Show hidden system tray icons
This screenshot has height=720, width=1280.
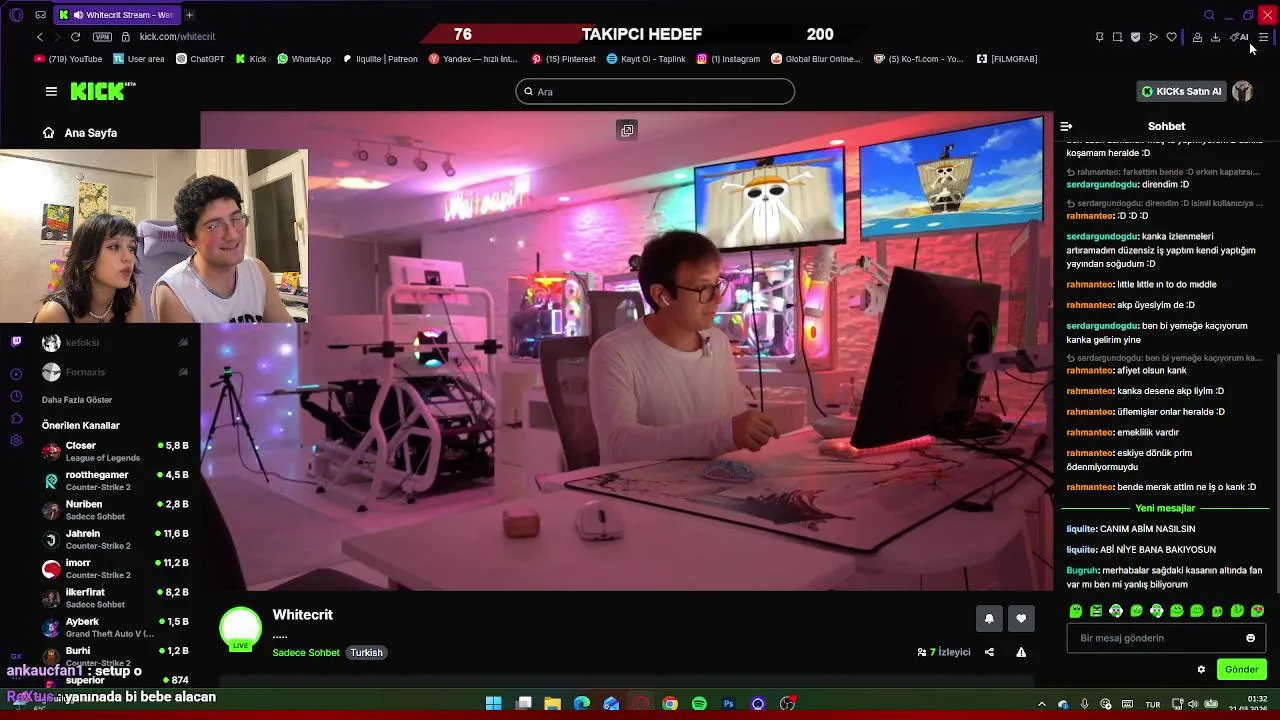pyautogui.click(x=1042, y=704)
